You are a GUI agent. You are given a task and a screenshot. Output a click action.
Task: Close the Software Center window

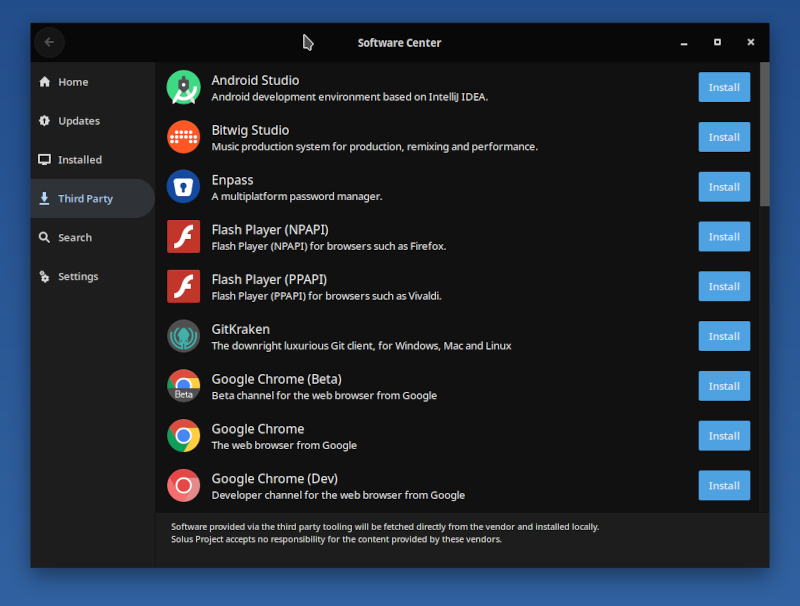(x=751, y=42)
